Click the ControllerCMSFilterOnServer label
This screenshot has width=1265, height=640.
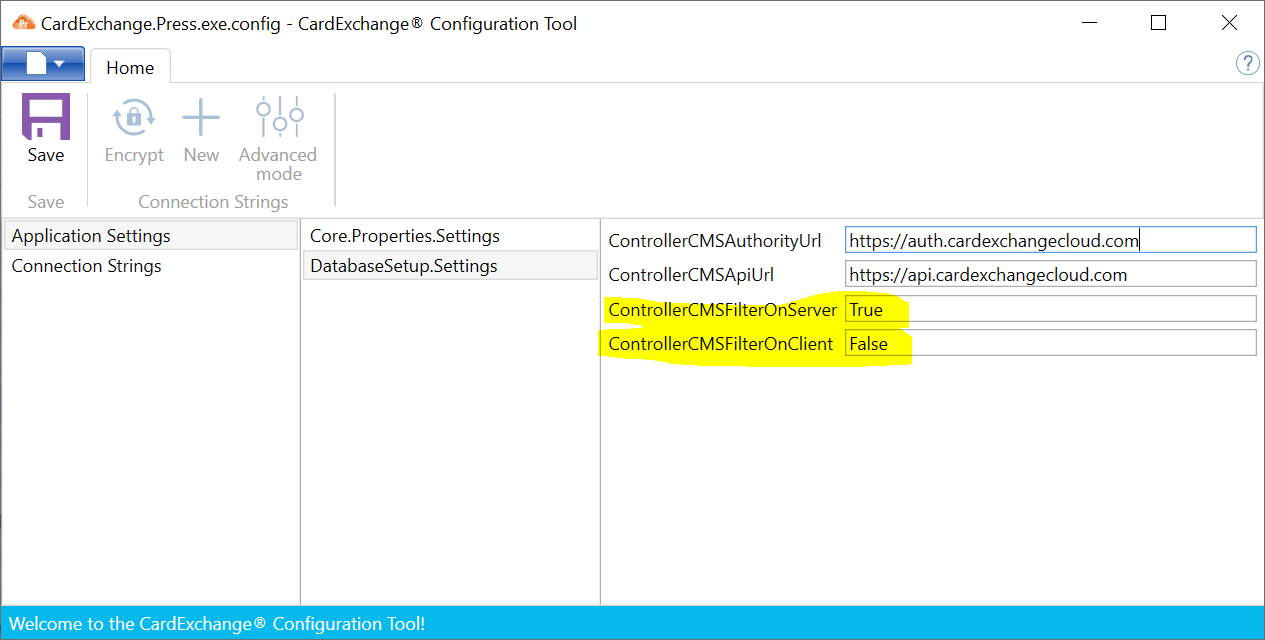click(x=722, y=310)
